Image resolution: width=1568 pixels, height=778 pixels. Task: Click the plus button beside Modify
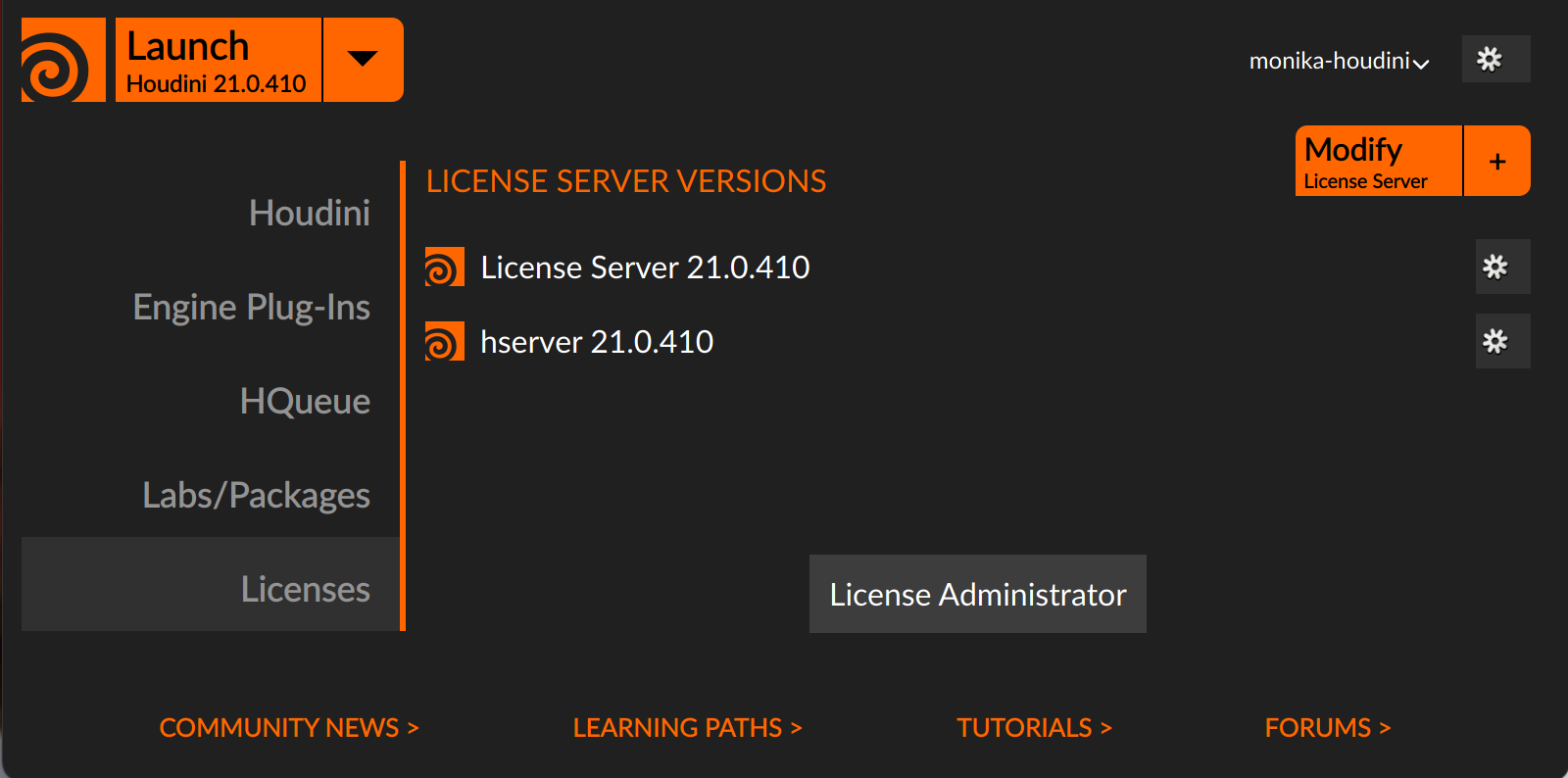[x=1497, y=161]
